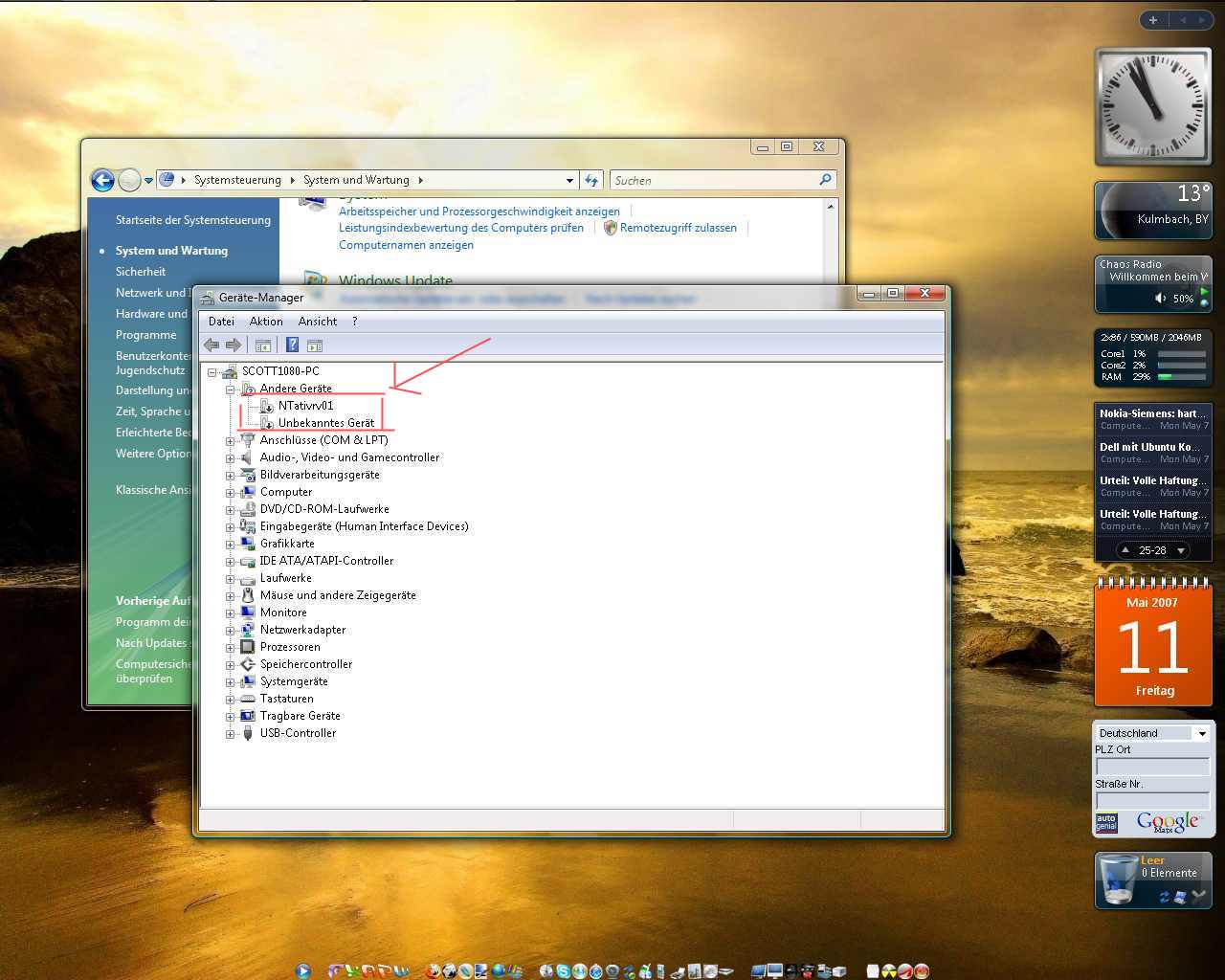The width and height of the screenshot is (1225, 980).
Task: Collapse the Andere Geräte node
Action: (230, 390)
